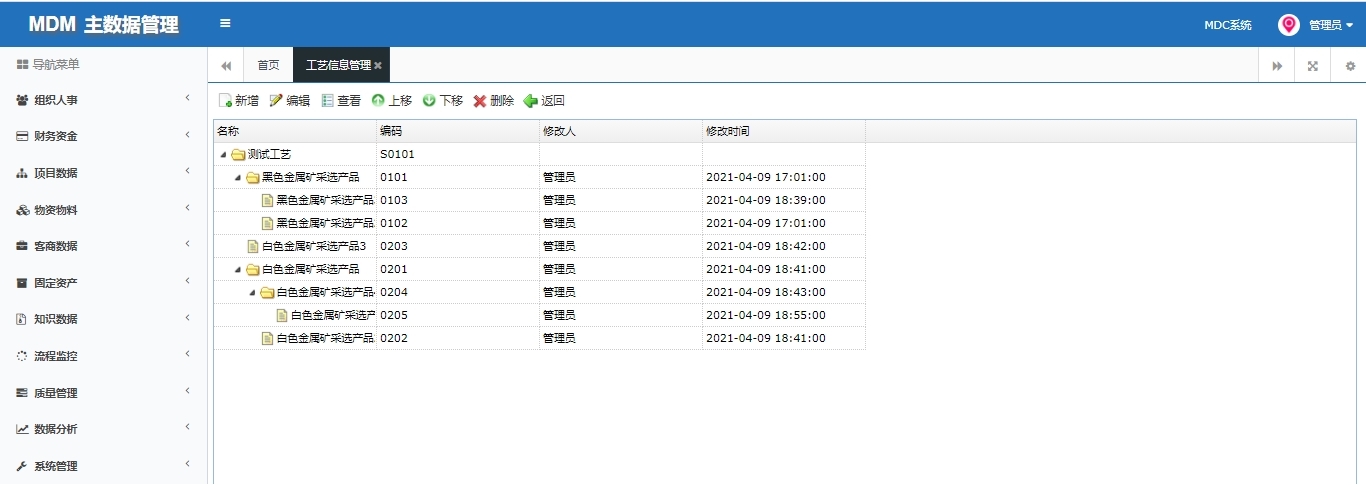
Task: Click the 编码 column header
Action: tap(458, 131)
